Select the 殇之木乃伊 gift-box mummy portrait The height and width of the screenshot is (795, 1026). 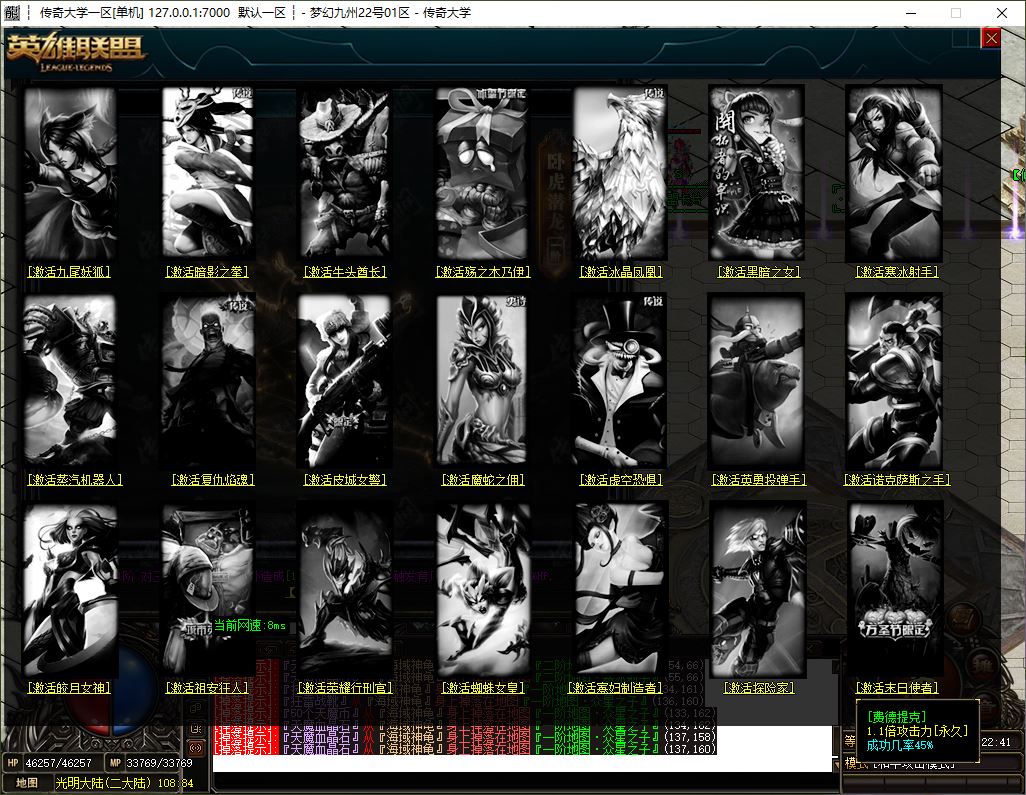coord(482,173)
